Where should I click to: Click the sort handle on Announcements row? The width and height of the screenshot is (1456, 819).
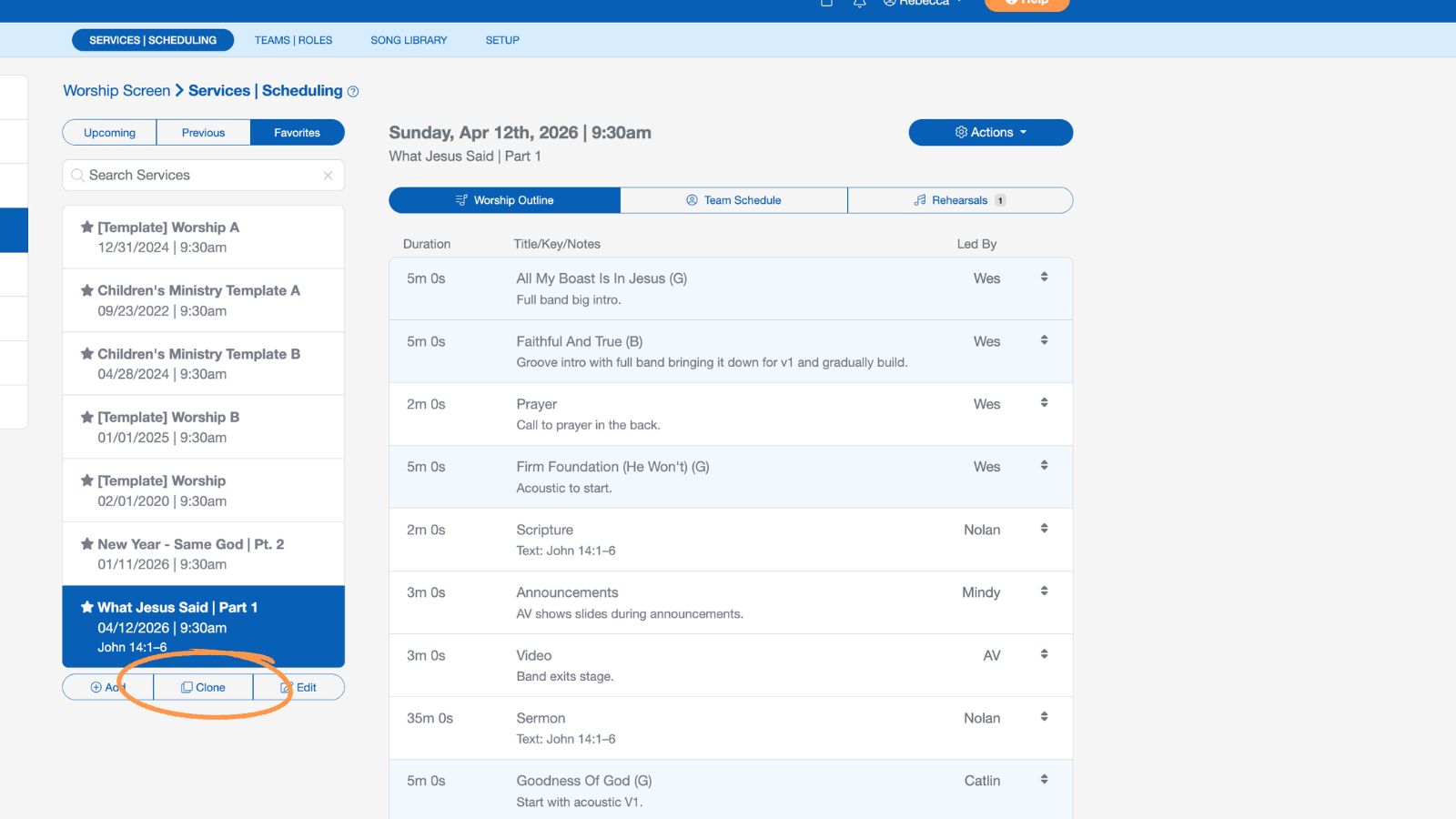(1044, 591)
